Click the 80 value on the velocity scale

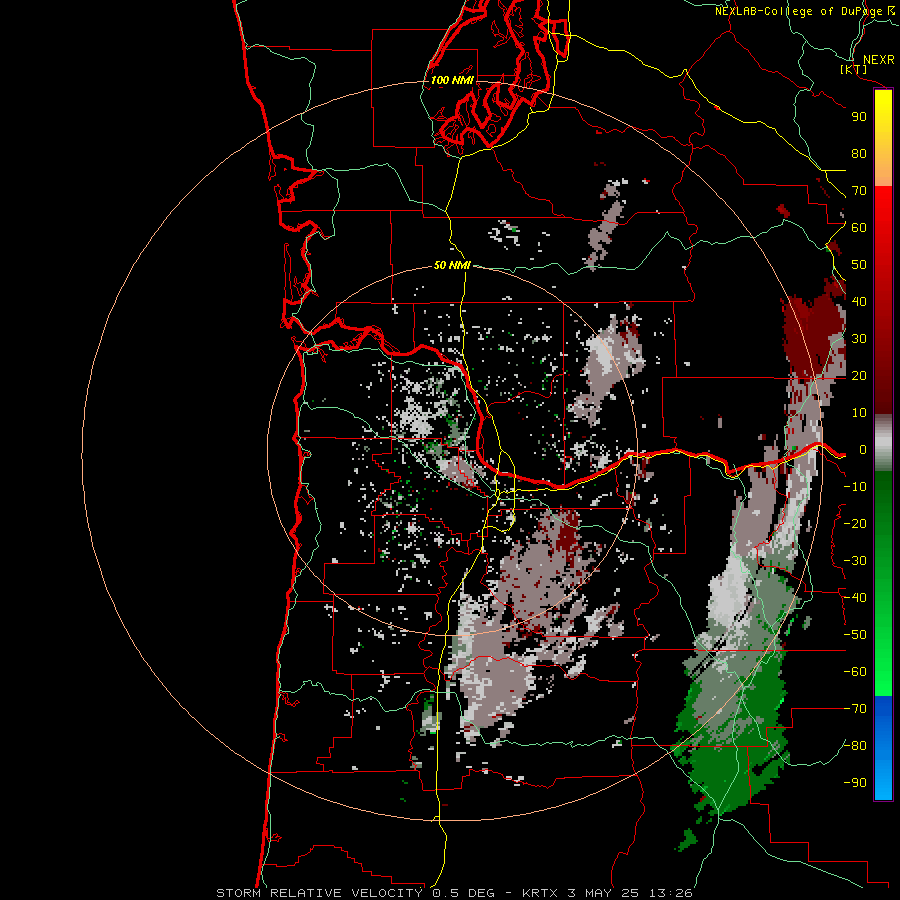[859, 154]
